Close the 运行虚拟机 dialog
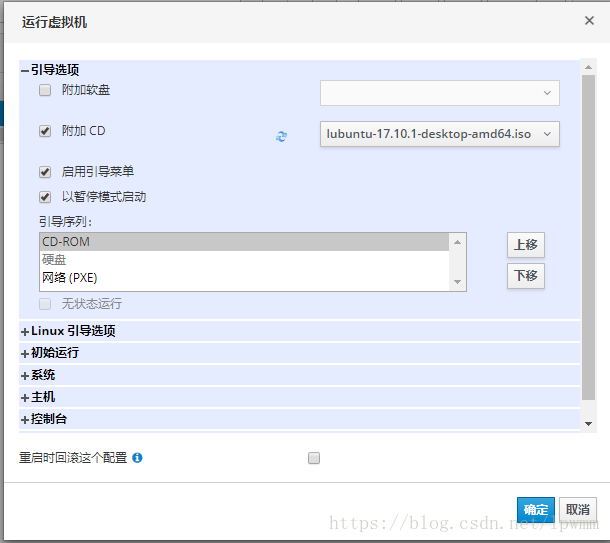The height and width of the screenshot is (543, 610). coord(589,21)
